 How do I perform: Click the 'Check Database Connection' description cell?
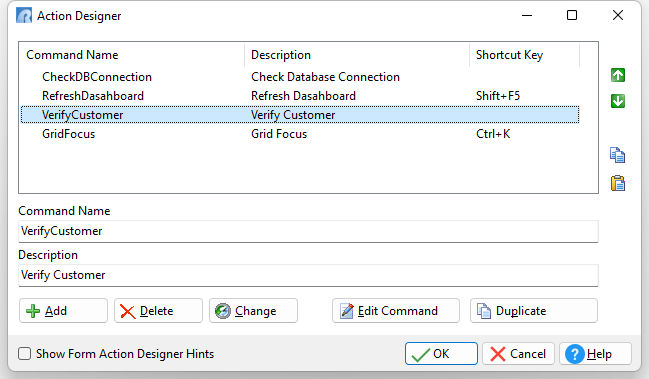(325, 77)
